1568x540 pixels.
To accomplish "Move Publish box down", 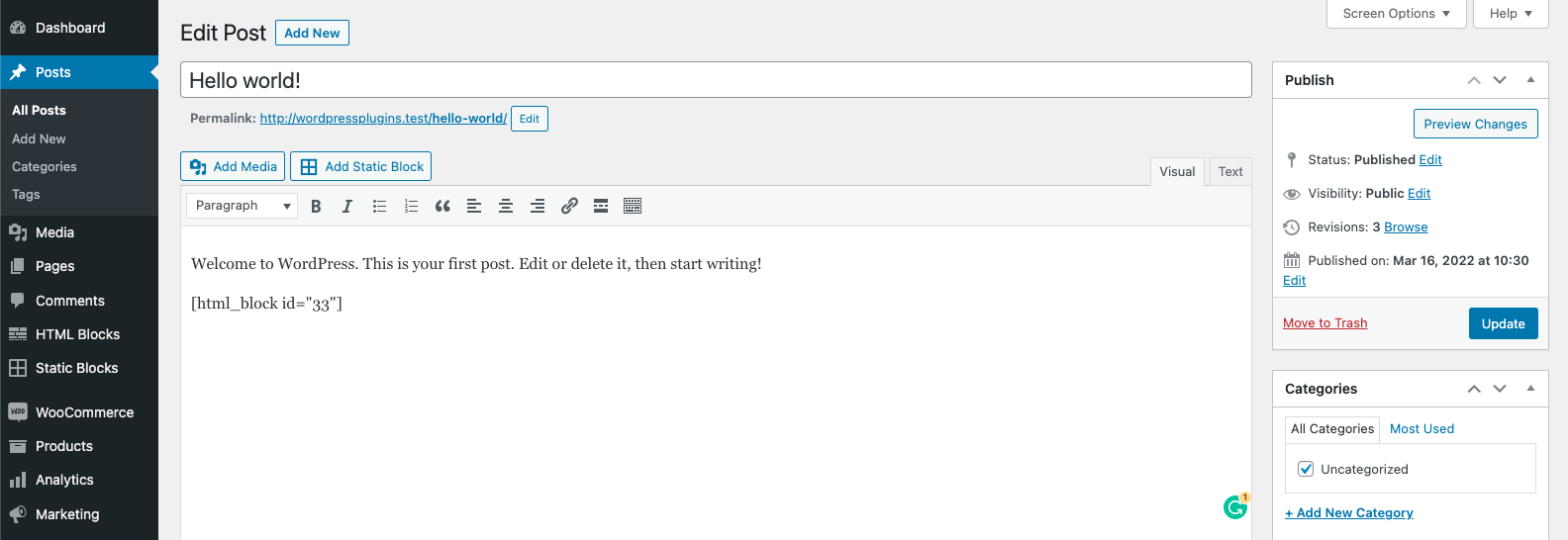I will click(1500, 80).
